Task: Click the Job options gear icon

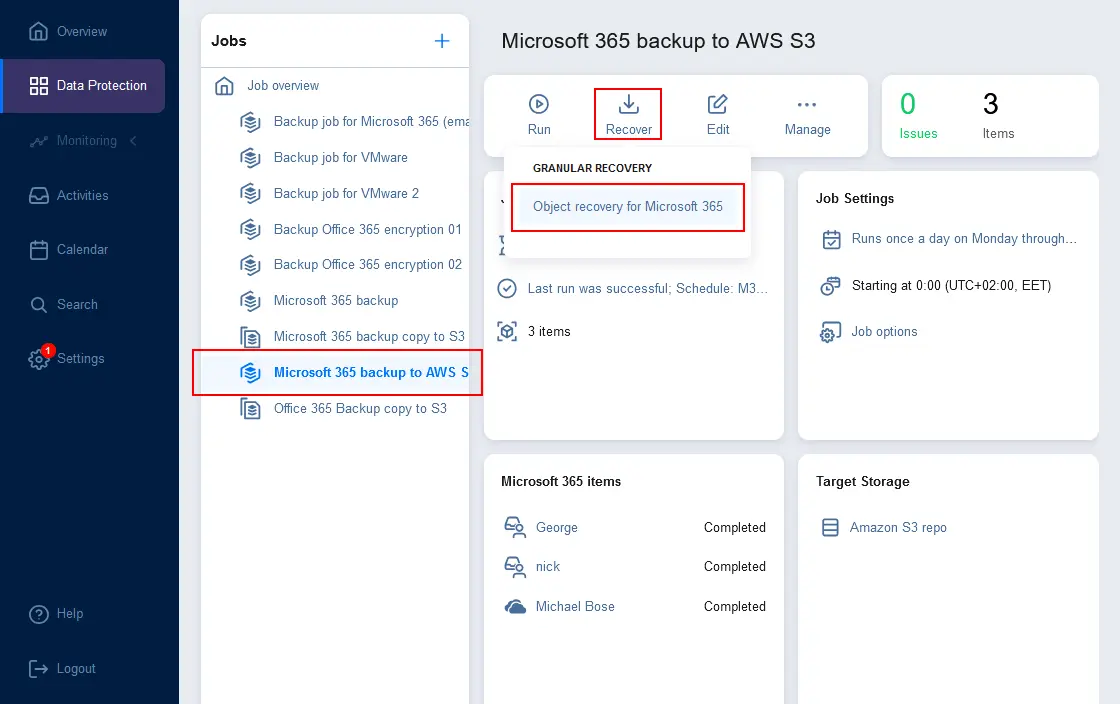Action: (x=830, y=332)
